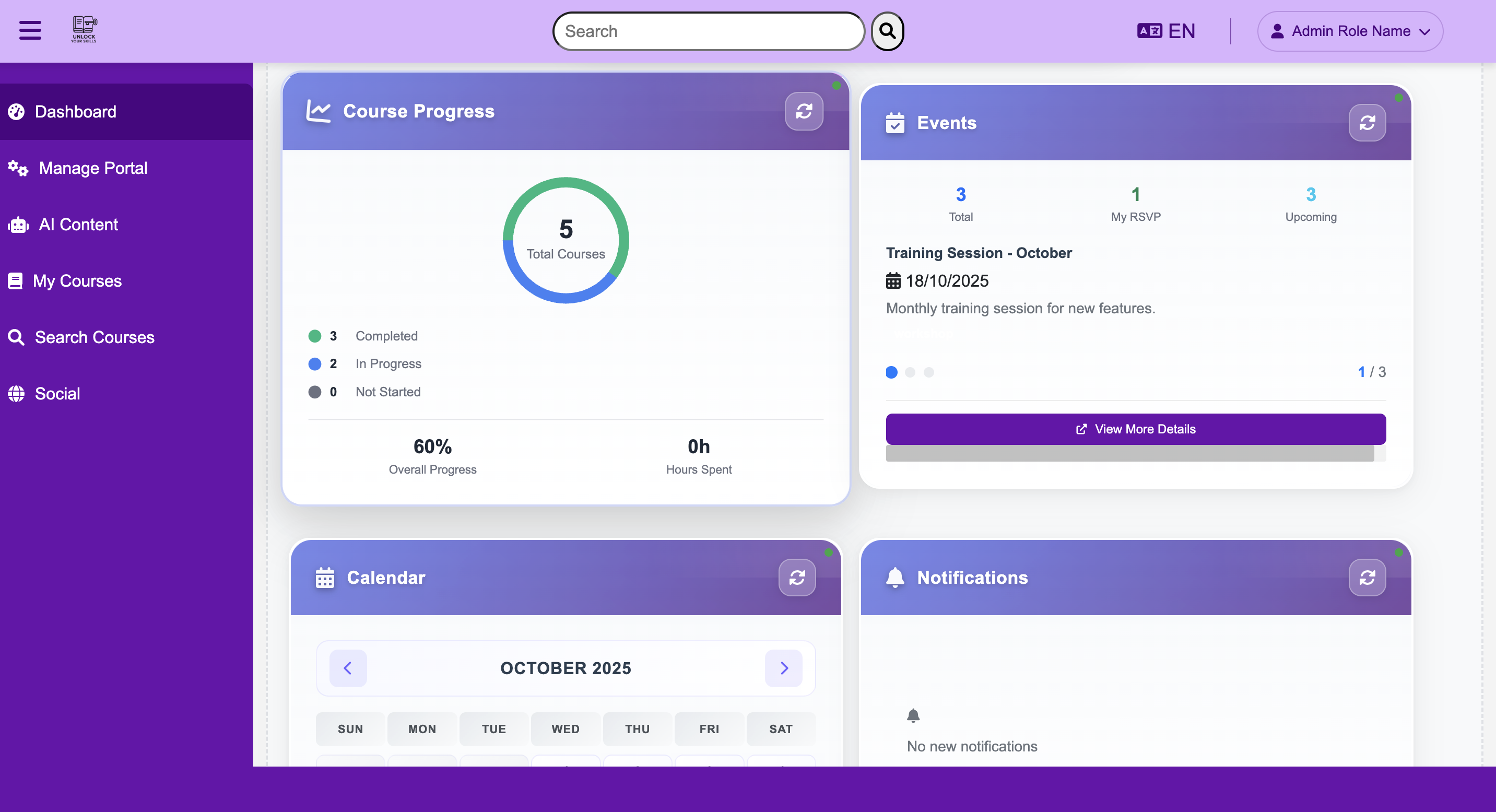Click the search submit button
The height and width of the screenshot is (812, 1496).
tap(887, 31)
